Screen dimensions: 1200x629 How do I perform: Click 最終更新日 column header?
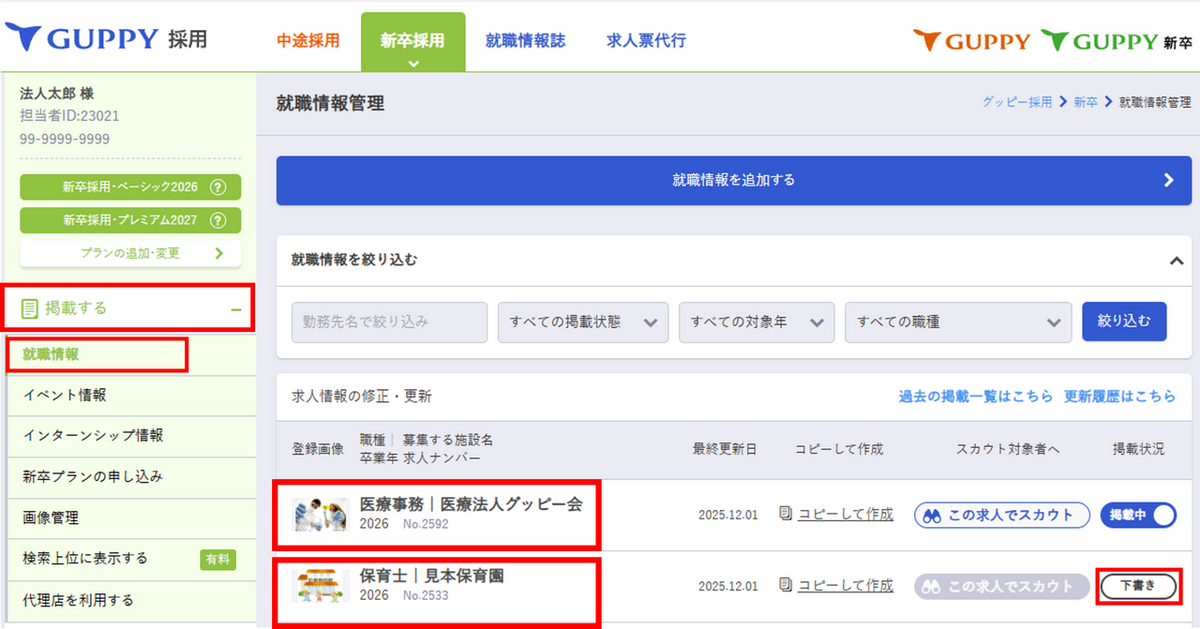coord(725,449)
